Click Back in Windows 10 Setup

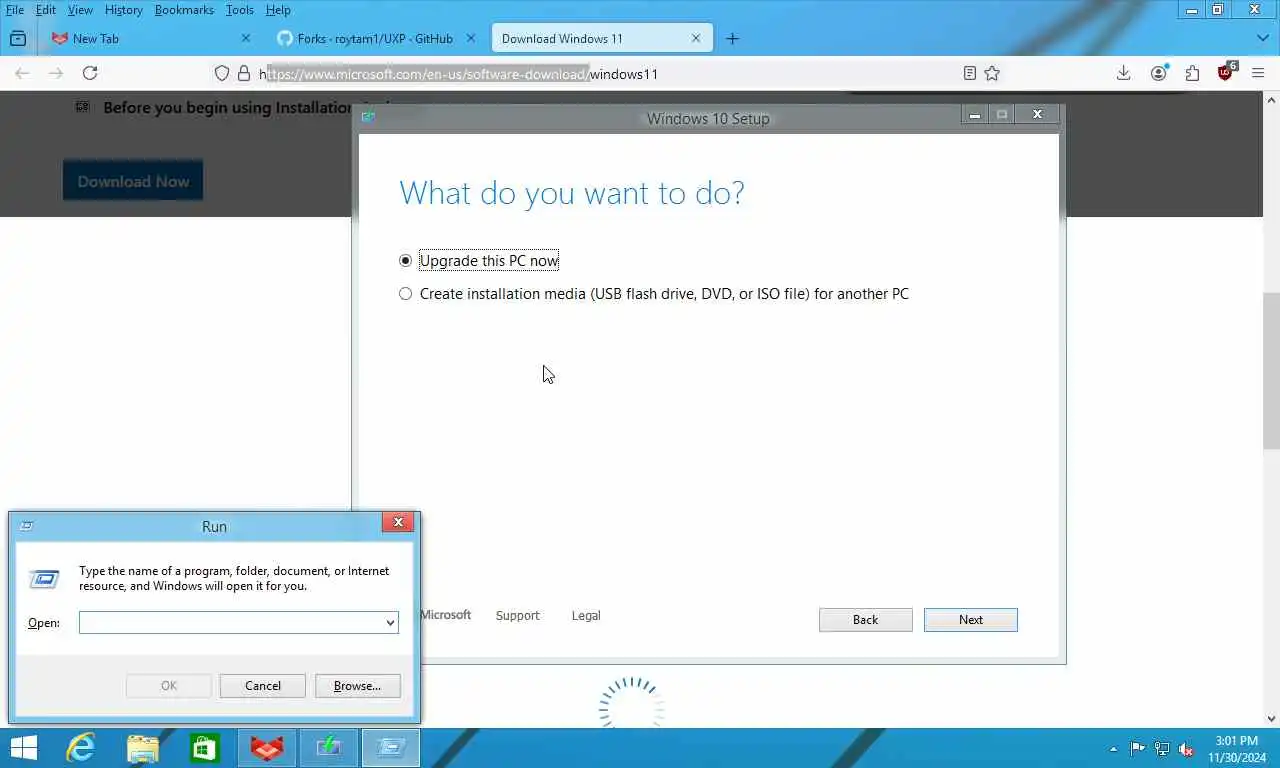coord(865,620)
